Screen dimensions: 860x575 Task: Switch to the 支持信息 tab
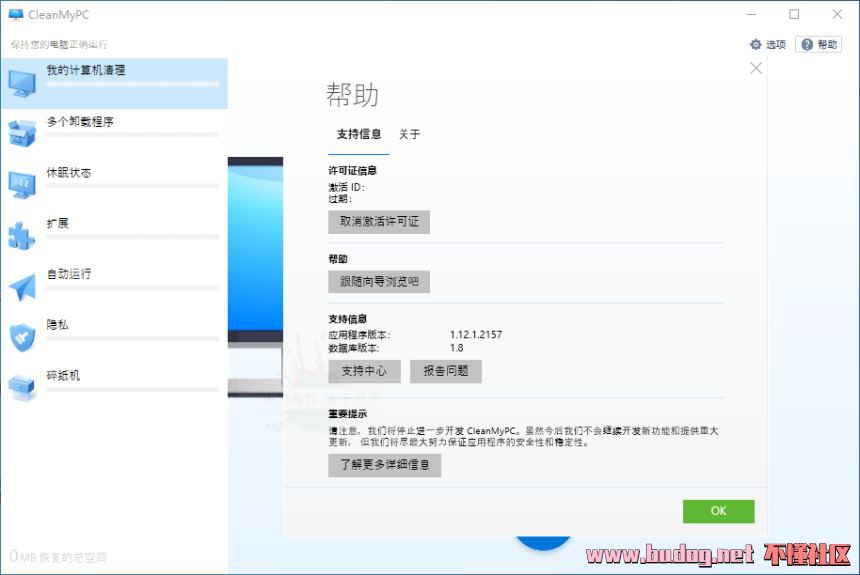(359, 134)
